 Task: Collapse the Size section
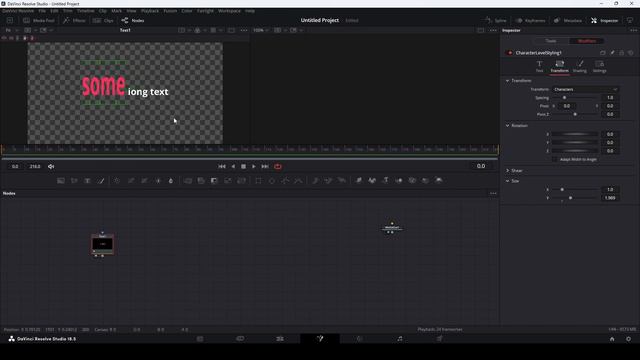pos(507,181)
